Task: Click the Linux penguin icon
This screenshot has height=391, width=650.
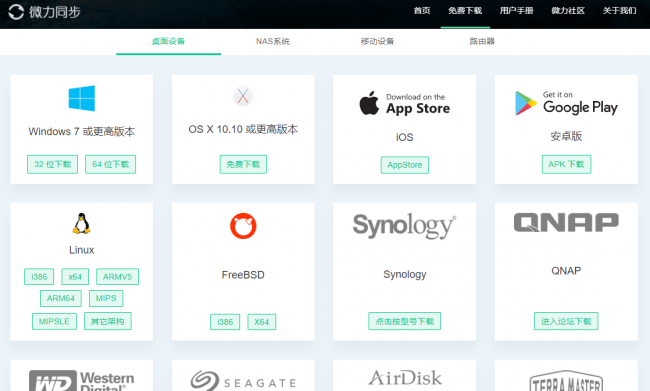Action: (x=82, y=223)
